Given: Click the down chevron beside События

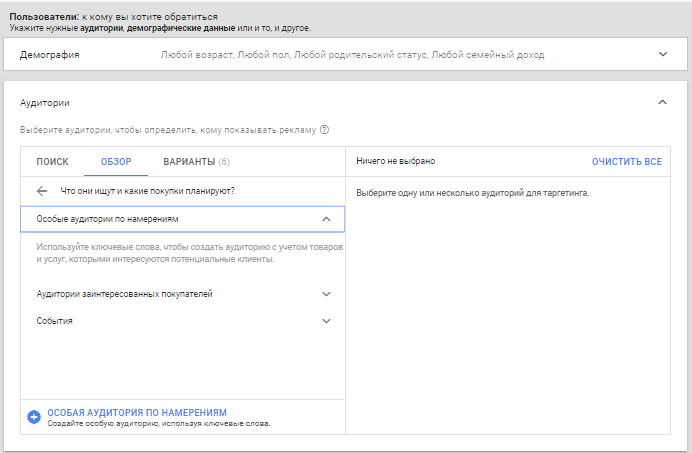Looking at the screenshot, I should [326, 321].
